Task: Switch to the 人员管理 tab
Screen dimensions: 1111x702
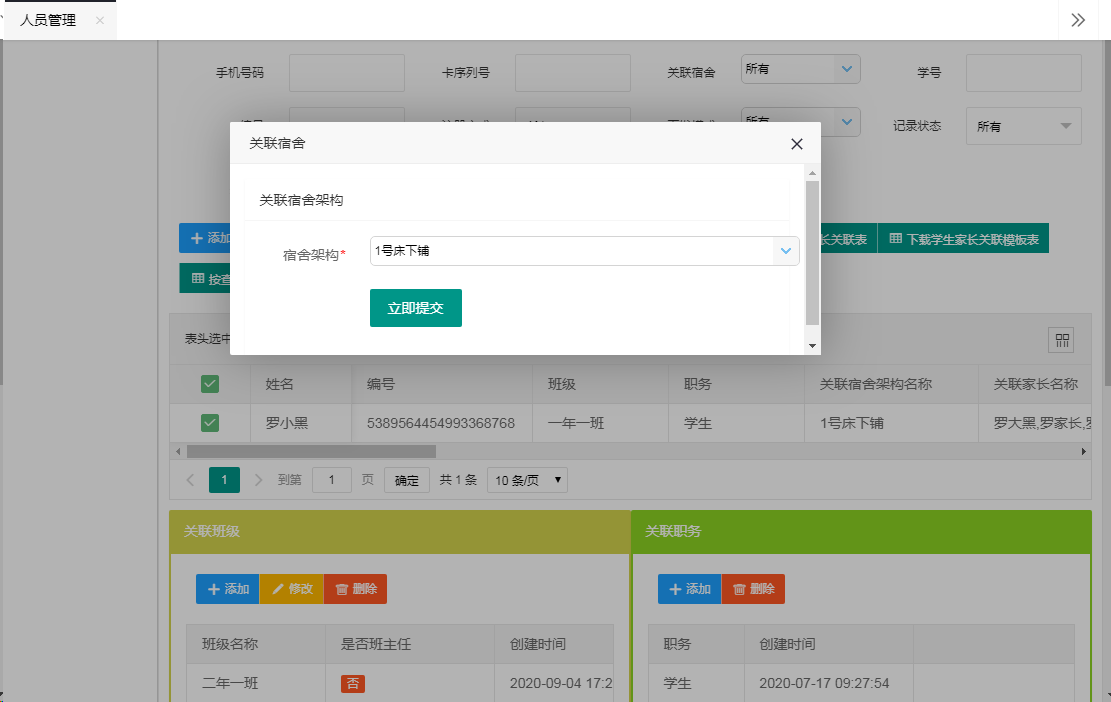Action: point(48,20)
